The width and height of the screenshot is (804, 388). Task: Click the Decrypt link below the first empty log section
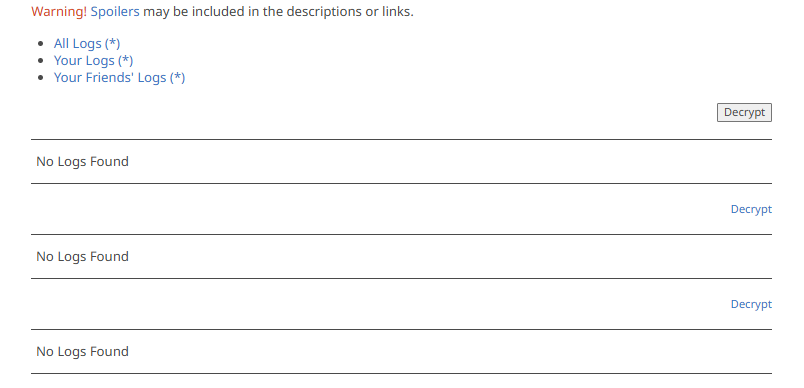(x=751, y=209)
